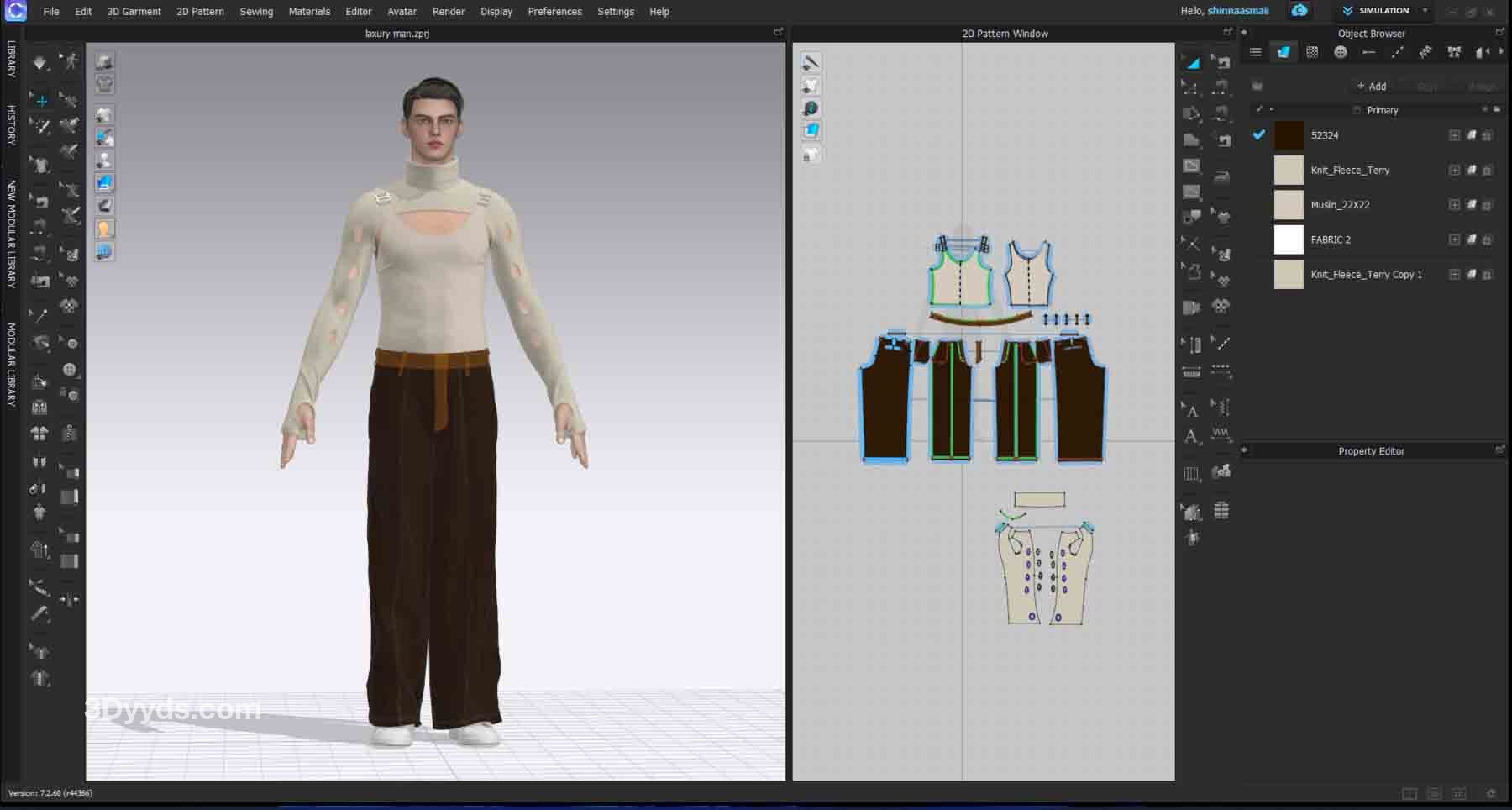The image size is (1512, 810).
Task: Open the Materials menu
Action: tap(309, 12)
